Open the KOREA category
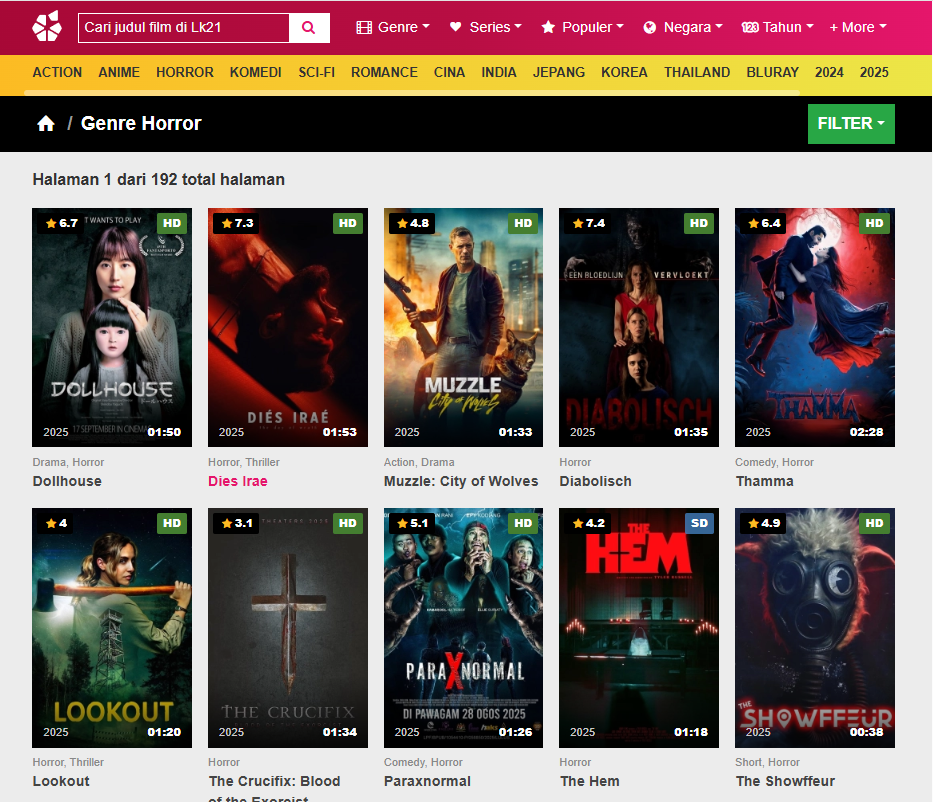The width and height of the screenshot is (933, 802). click(624, 73)
